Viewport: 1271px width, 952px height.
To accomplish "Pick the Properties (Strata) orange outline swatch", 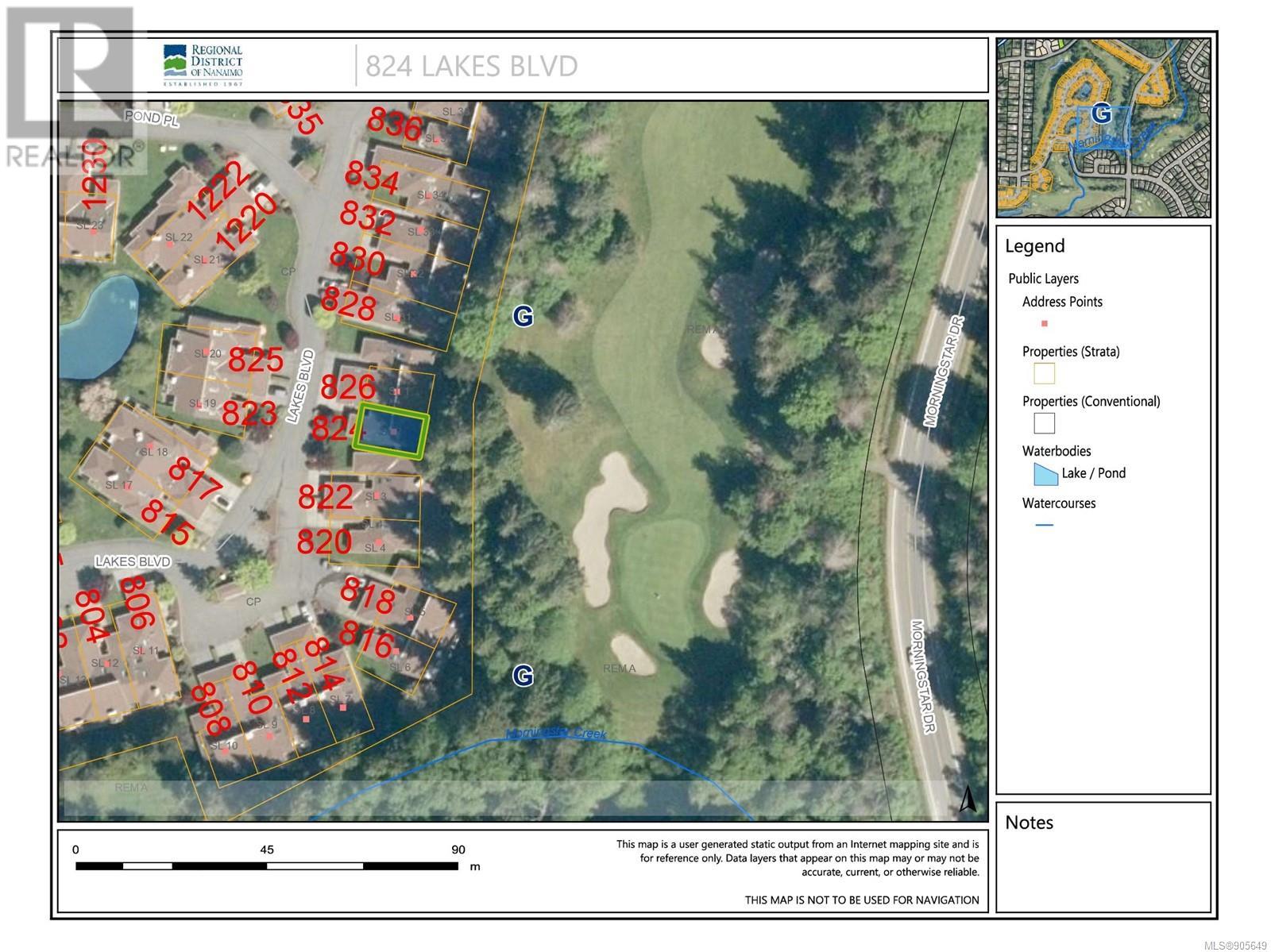I will click(1044, 373).
